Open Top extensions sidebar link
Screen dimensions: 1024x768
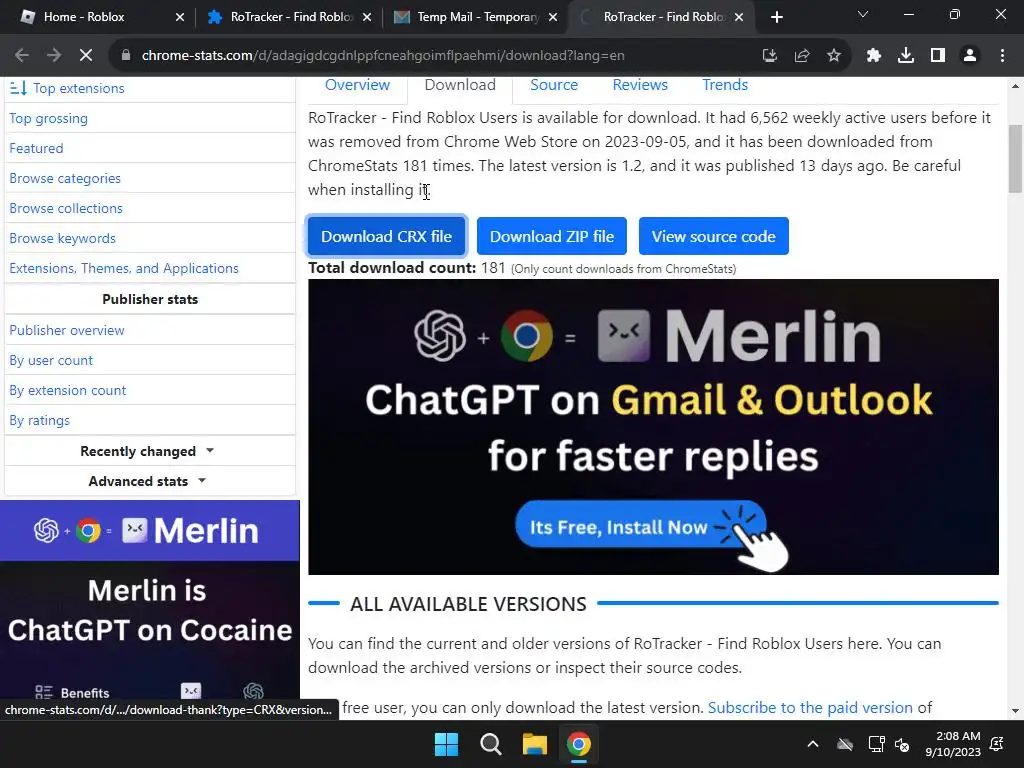78,88
